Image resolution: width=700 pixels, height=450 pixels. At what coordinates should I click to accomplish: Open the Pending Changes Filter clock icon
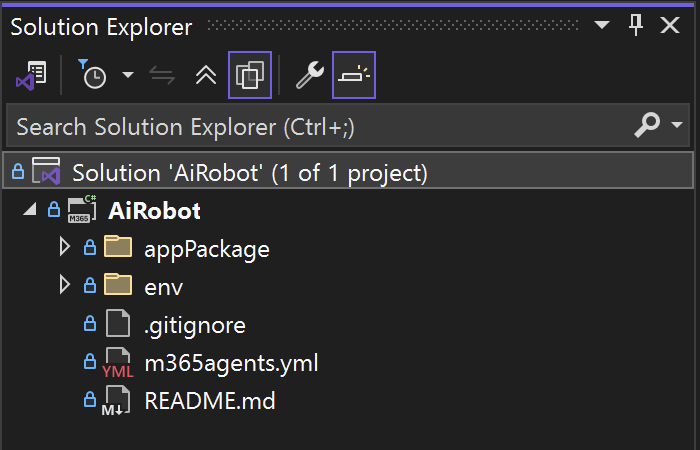[x=92, y=75]
